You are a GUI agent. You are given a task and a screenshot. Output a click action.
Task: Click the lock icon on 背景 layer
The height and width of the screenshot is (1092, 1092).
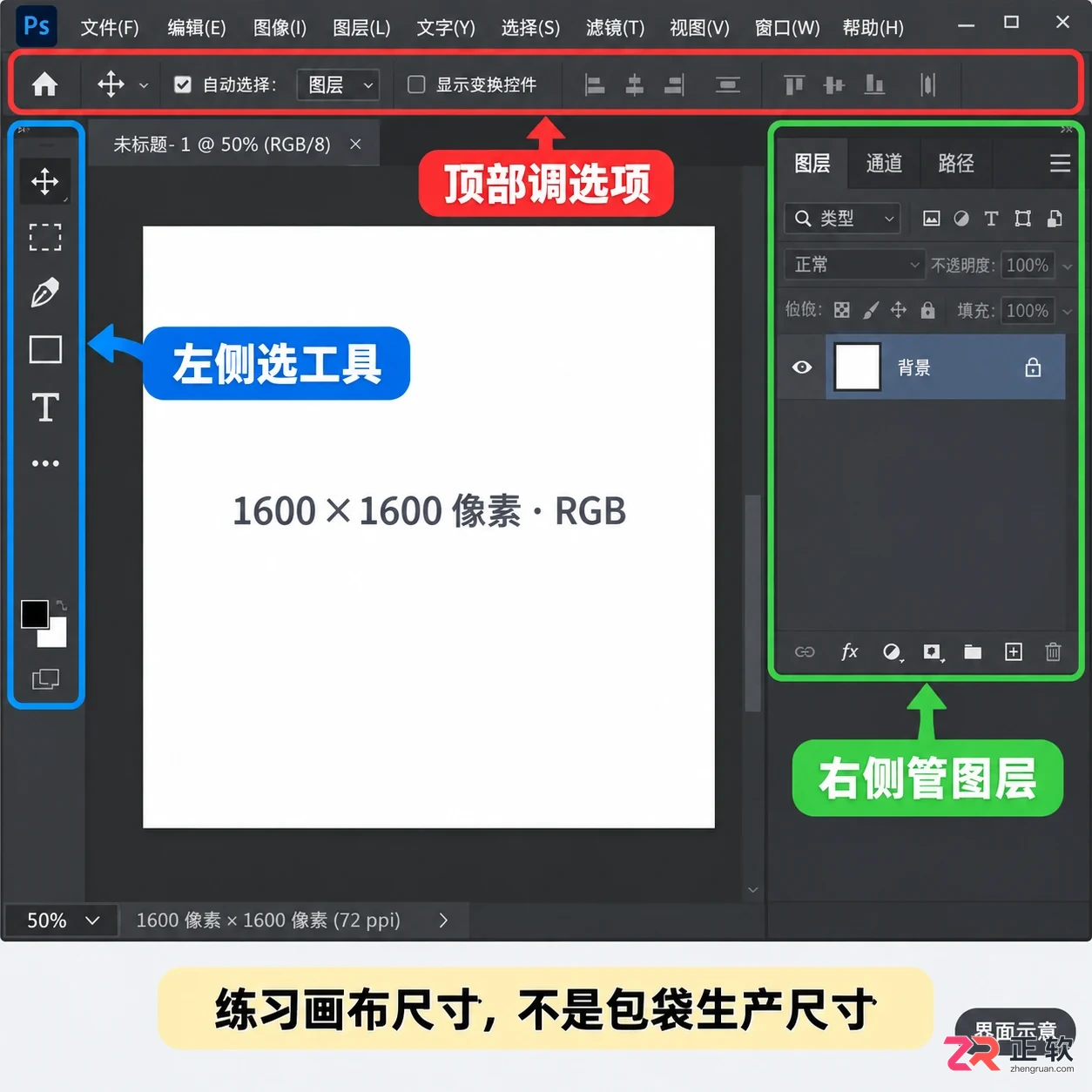1033,367
